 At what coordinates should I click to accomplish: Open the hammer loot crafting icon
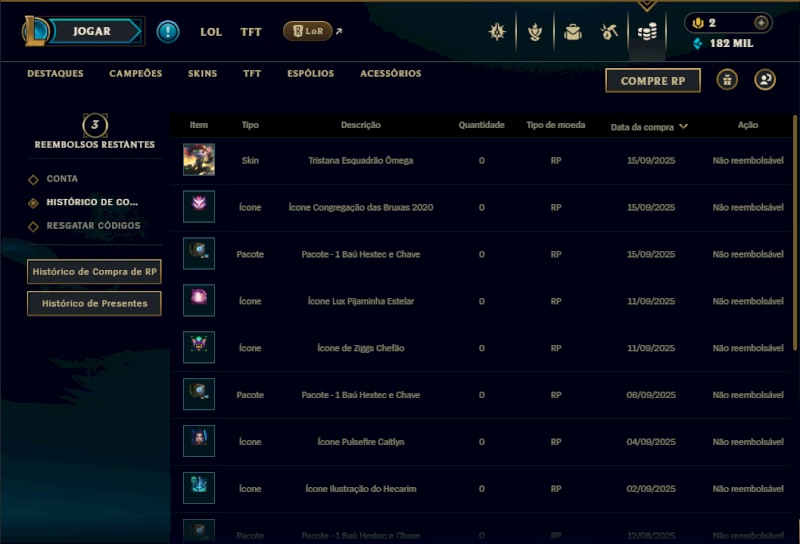click(609, 32)
